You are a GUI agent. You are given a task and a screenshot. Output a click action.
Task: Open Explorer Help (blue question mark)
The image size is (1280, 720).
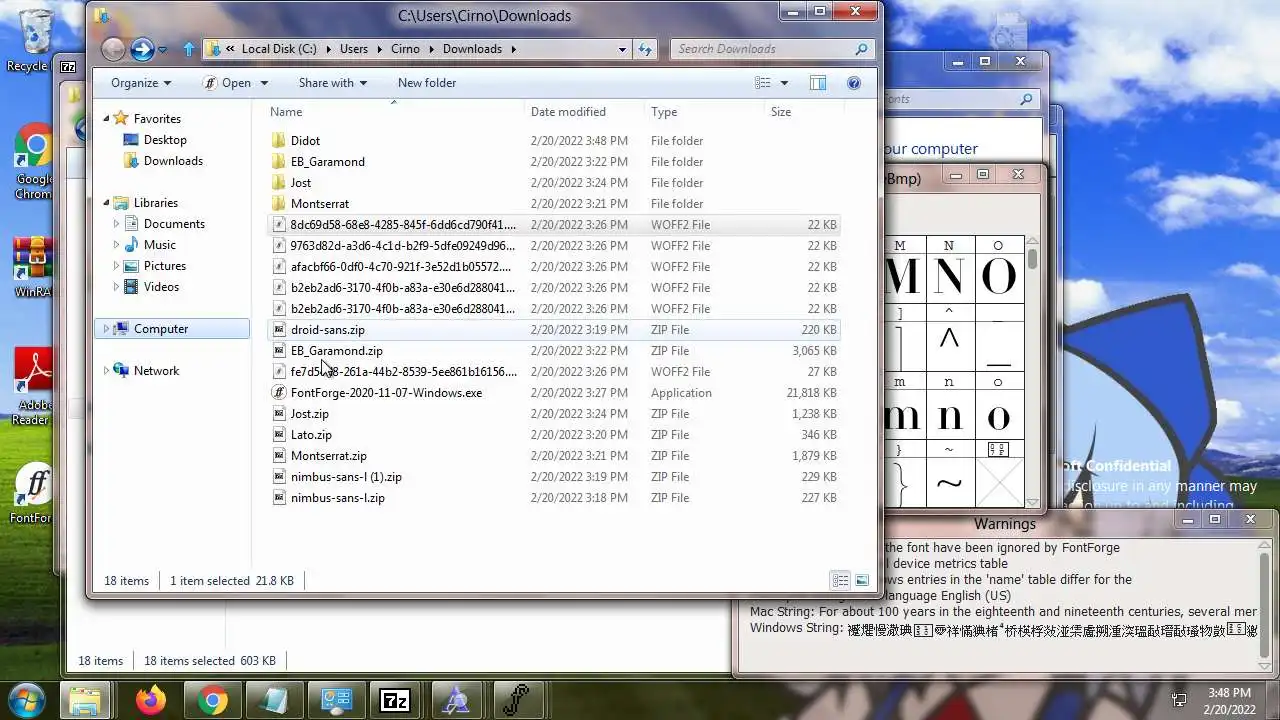pos(854,83)
